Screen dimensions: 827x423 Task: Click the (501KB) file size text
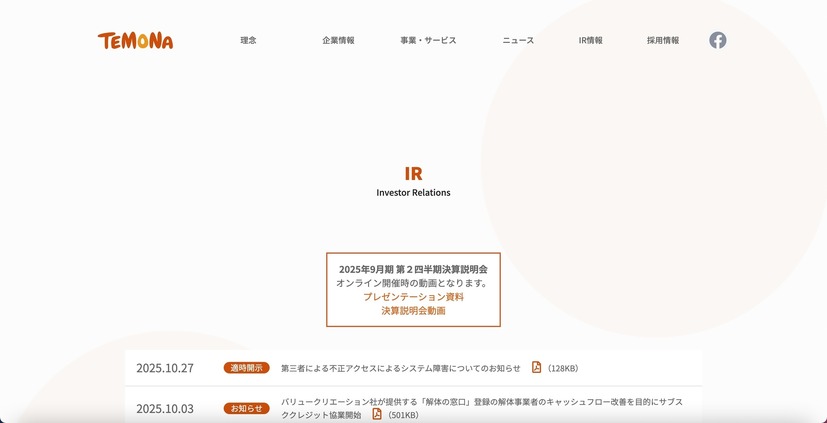(403, 415)
